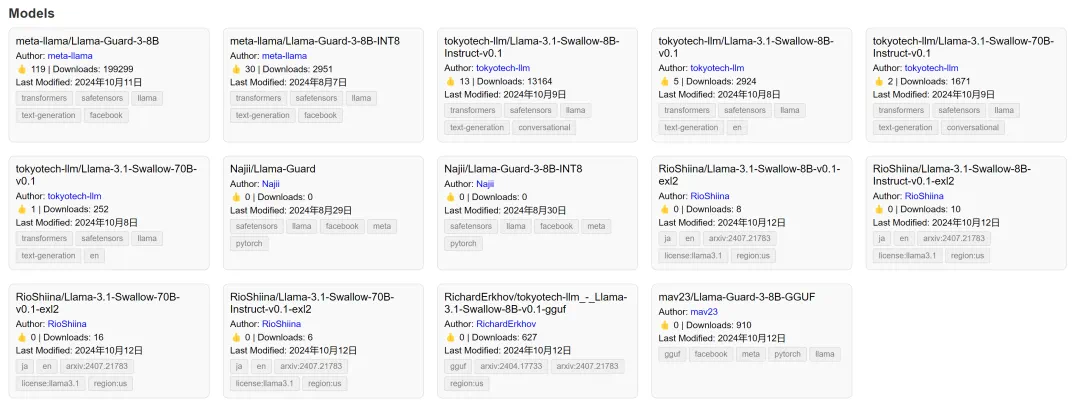The image size is (1080, 418).
Task: Click the thumbs-up icon on the RichardErkhov model card
Action: point(450,337)
